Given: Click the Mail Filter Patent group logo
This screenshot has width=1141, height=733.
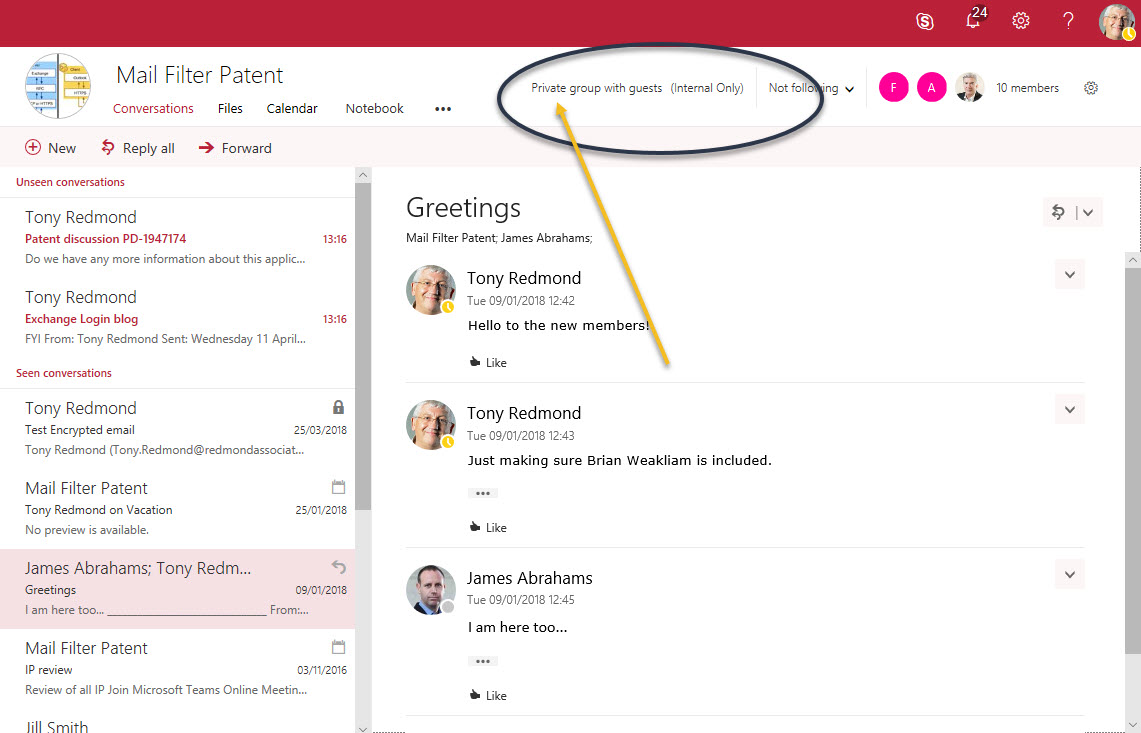Looking at the screenshot, I should tap(58, 86).
